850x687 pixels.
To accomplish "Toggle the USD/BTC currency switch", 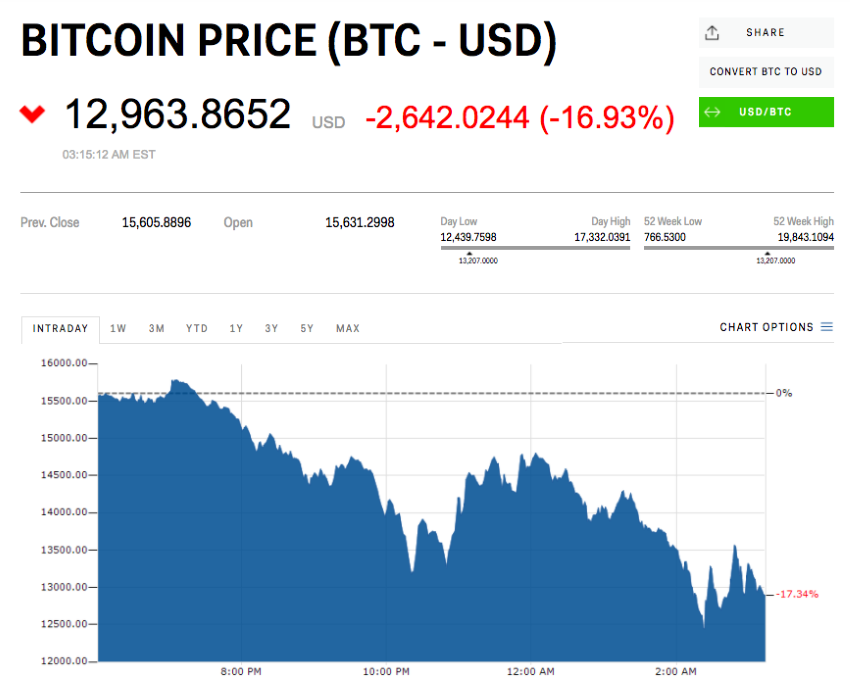I will pyautogui.click(x=767, y=112).
